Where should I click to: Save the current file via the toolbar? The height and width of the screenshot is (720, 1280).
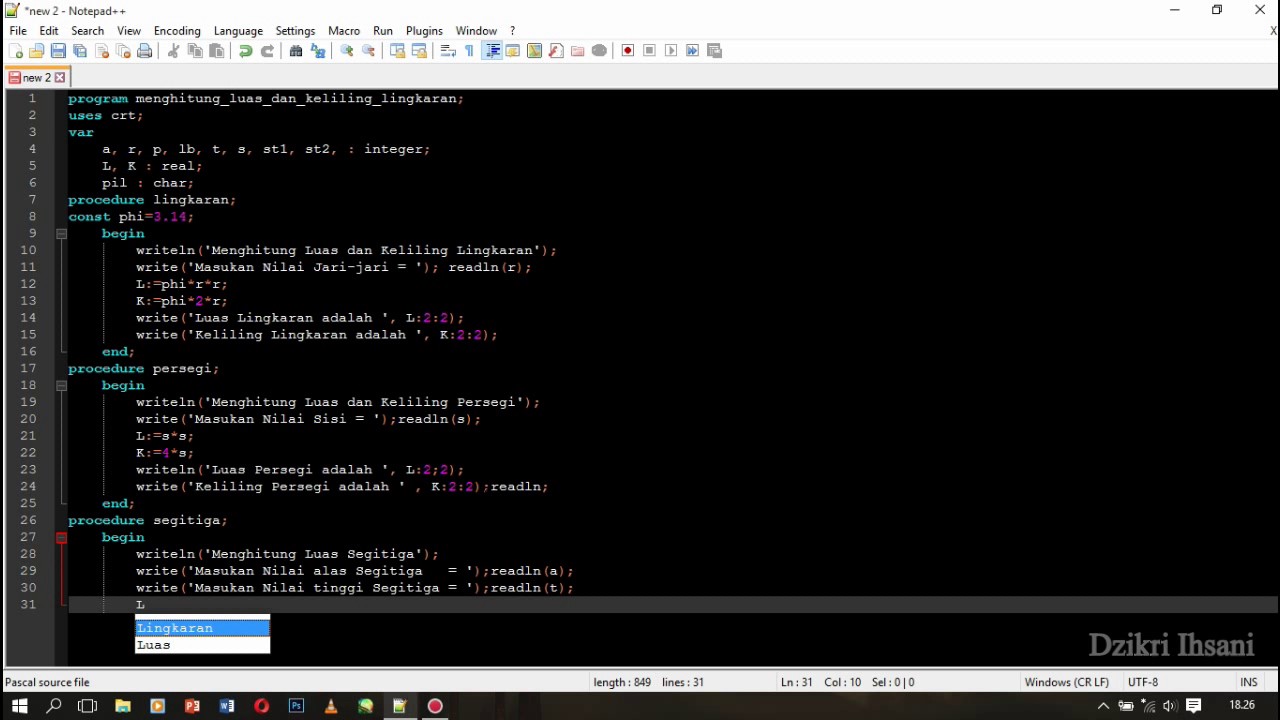coord(58,51)
